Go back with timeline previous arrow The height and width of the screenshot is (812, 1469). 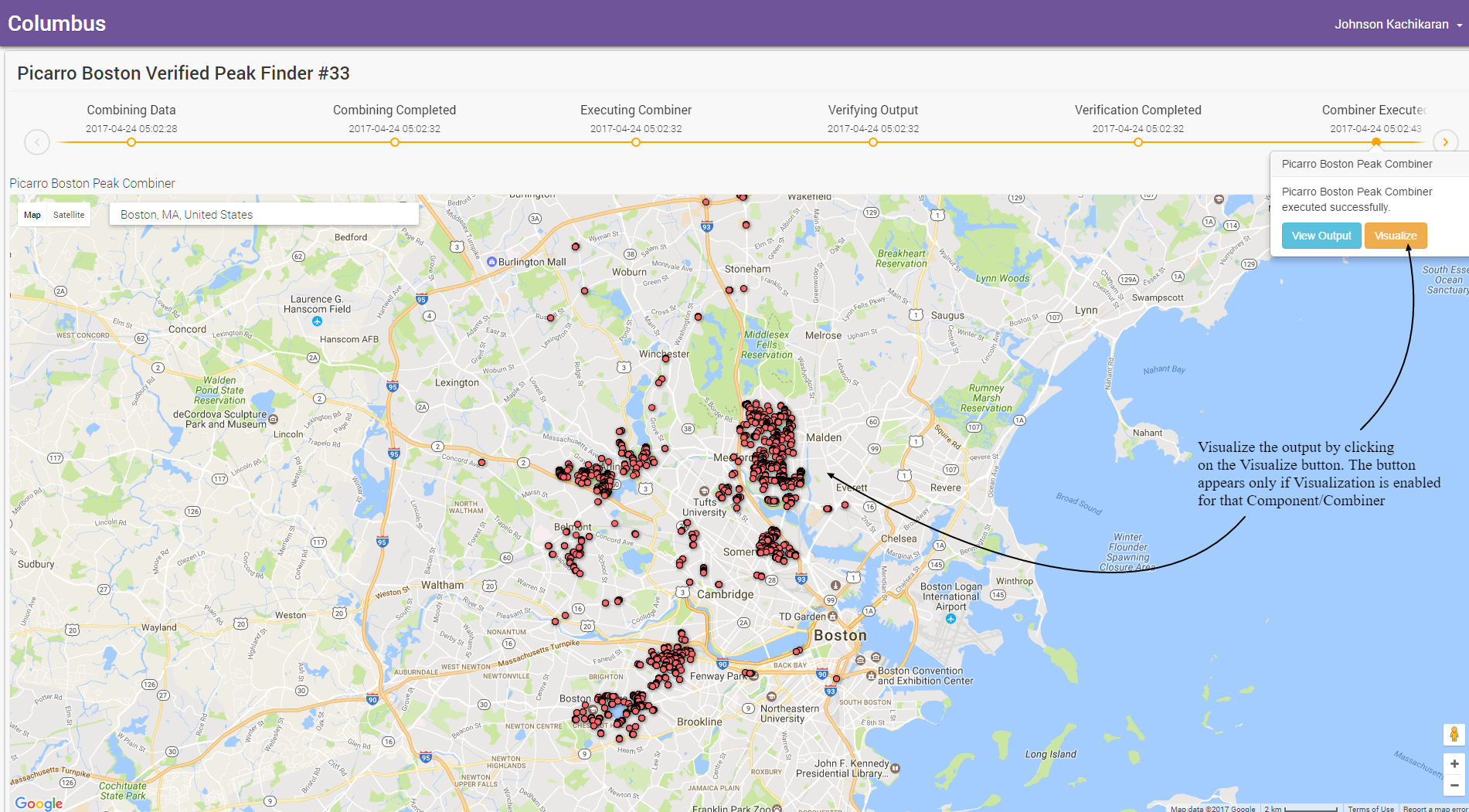coord(37,142)
